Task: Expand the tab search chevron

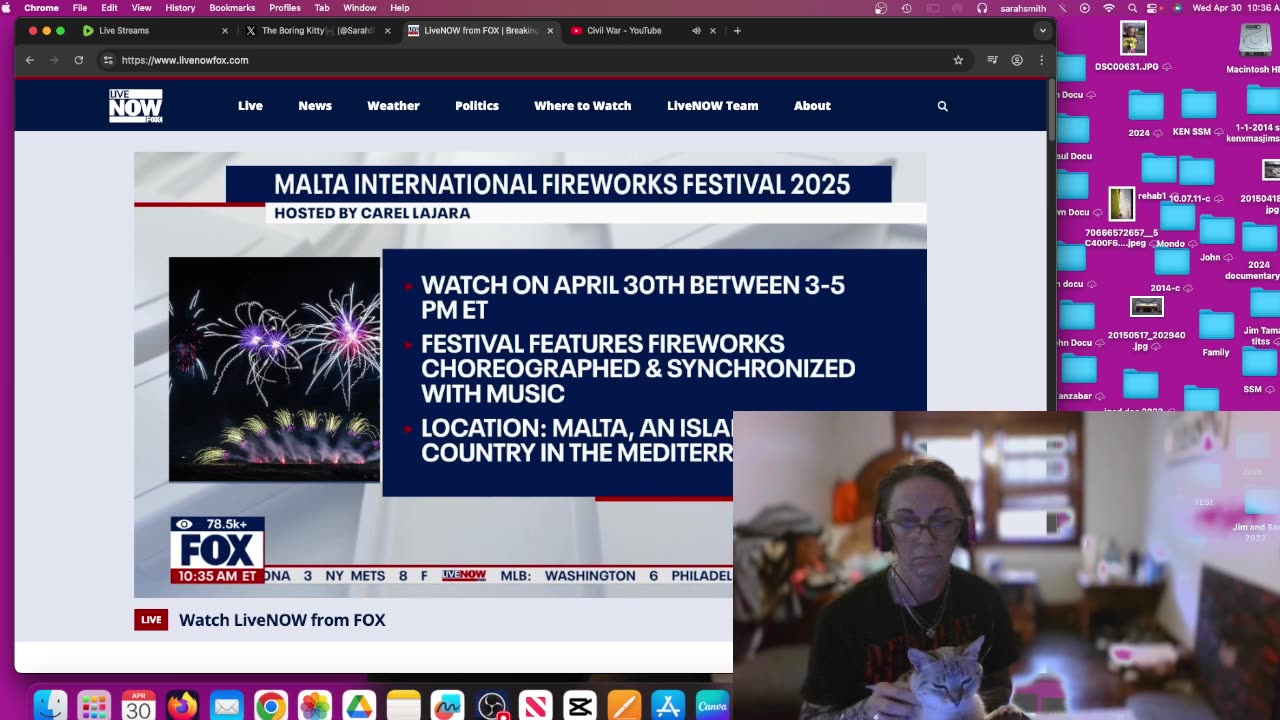Action: [1043, 30]
